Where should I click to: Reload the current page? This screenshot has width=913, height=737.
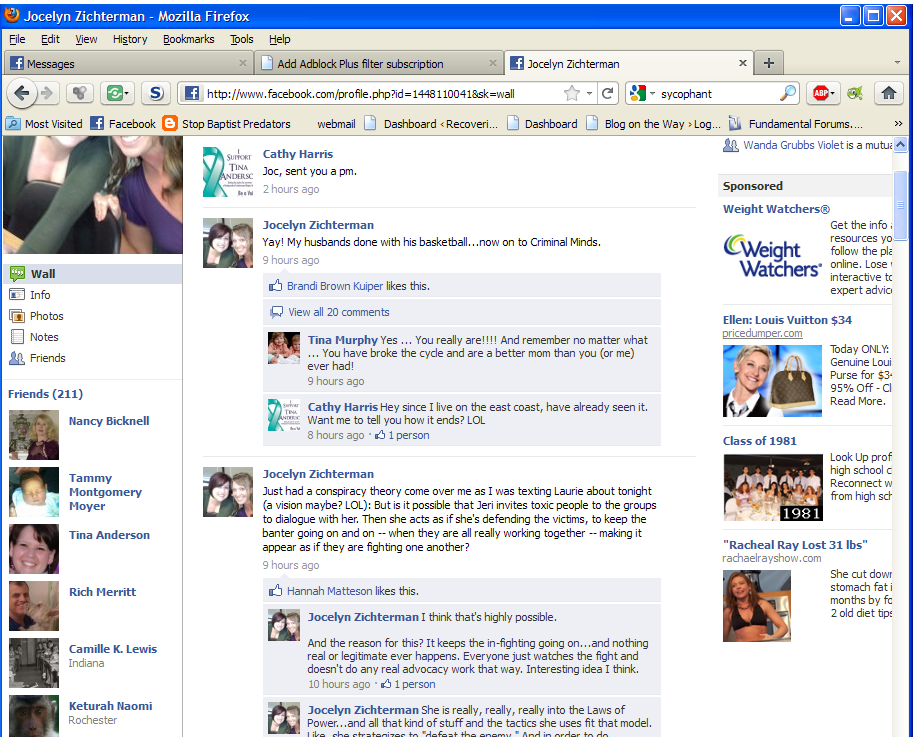[607, 93]
